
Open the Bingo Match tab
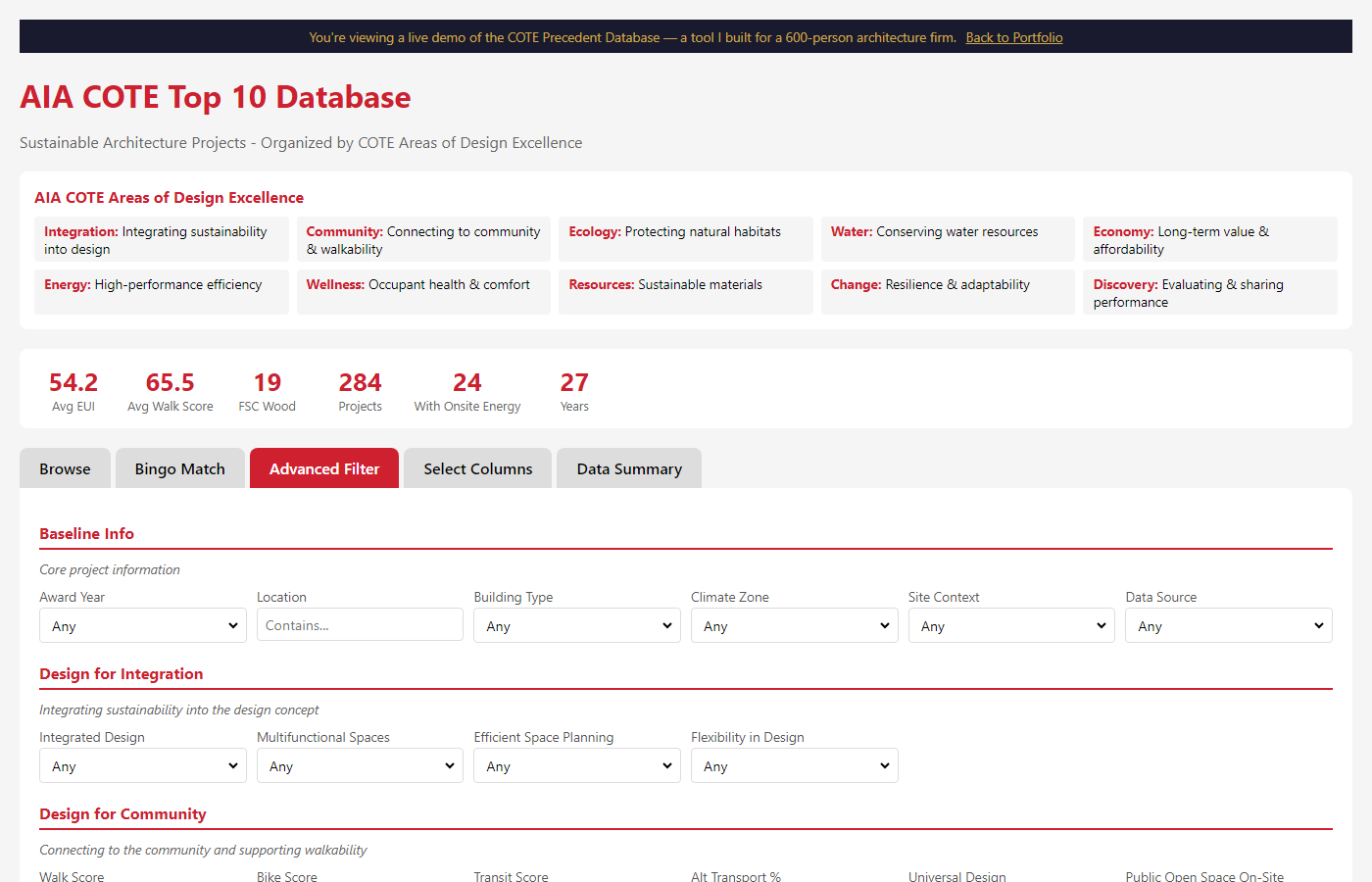point(180,468)
